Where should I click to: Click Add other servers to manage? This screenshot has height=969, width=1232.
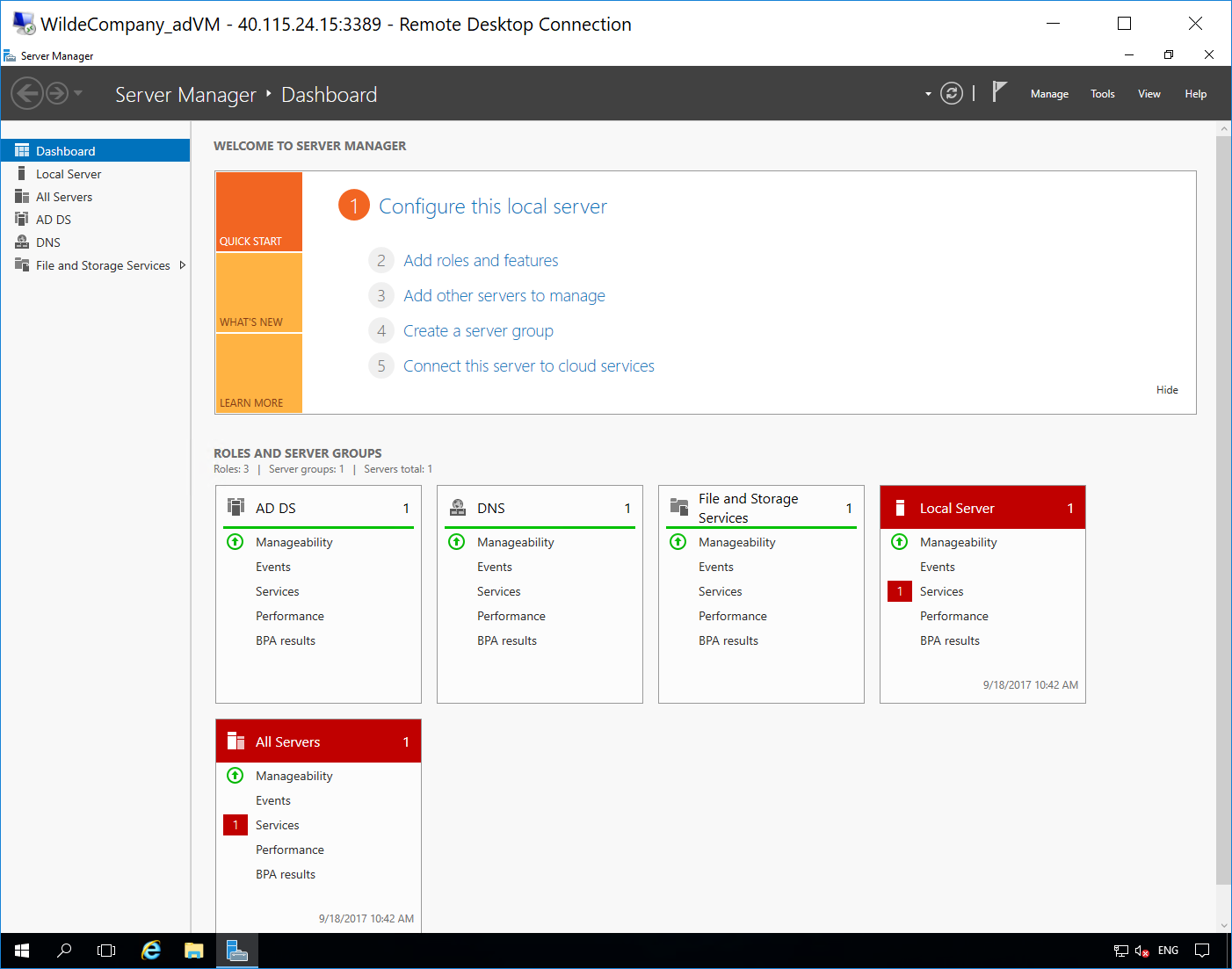coord(504,295)
